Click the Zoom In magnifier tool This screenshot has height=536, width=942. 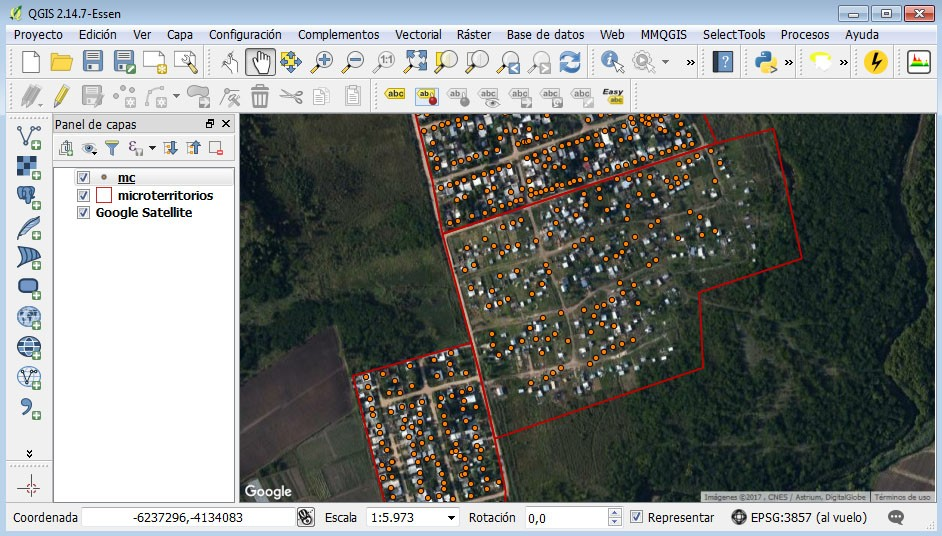pos(322,62)
